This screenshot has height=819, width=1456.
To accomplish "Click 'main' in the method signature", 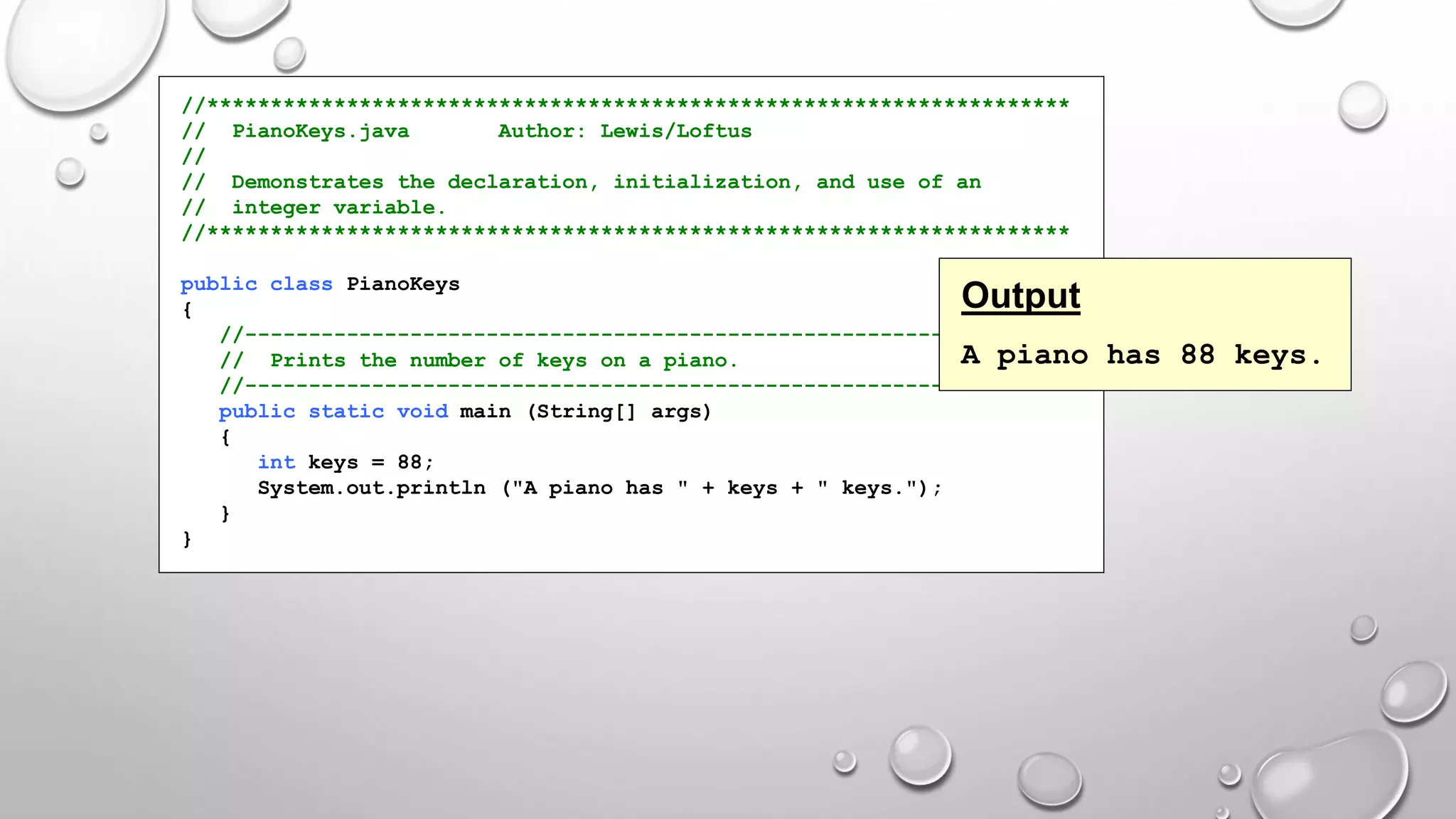I will pyautogui.click(x=485, y=412).
